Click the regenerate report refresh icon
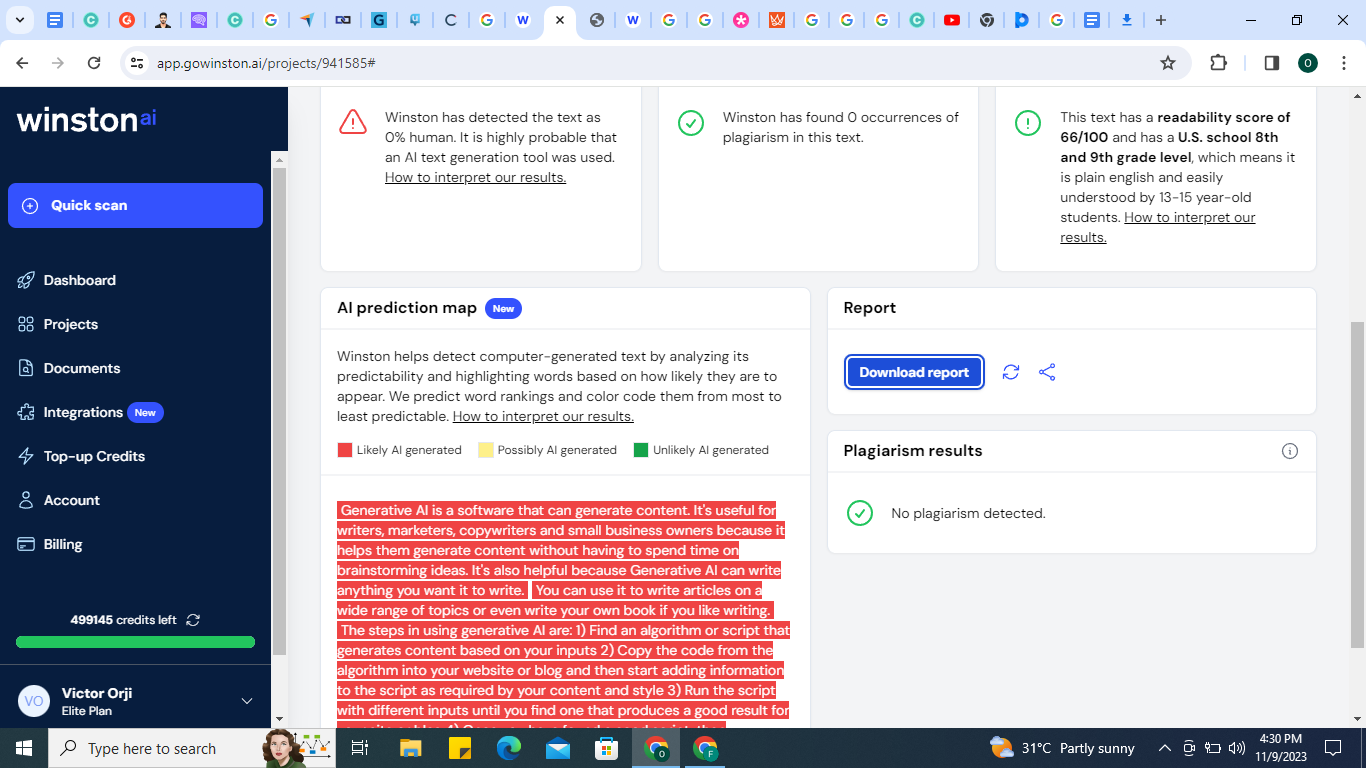 click(1011, 372)
